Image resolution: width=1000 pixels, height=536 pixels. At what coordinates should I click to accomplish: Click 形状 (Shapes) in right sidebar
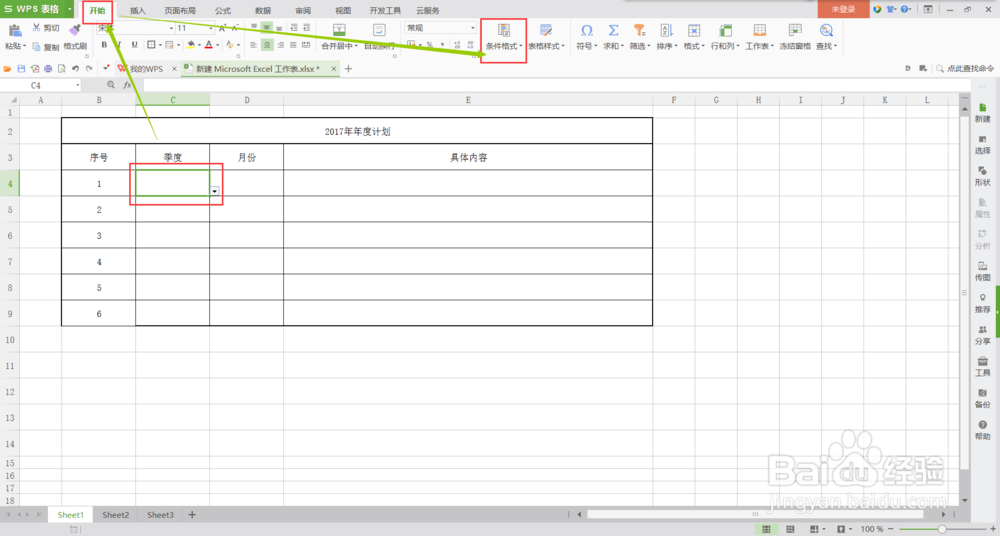pyautogui.click(x=982, y=176)
